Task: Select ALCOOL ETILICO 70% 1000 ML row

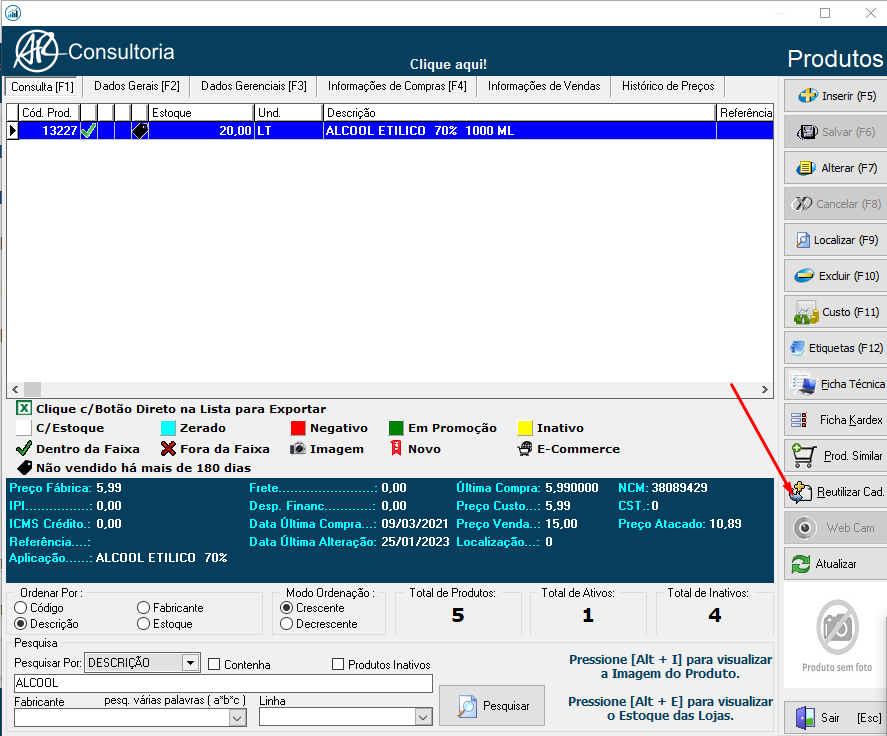Action: 390,131
